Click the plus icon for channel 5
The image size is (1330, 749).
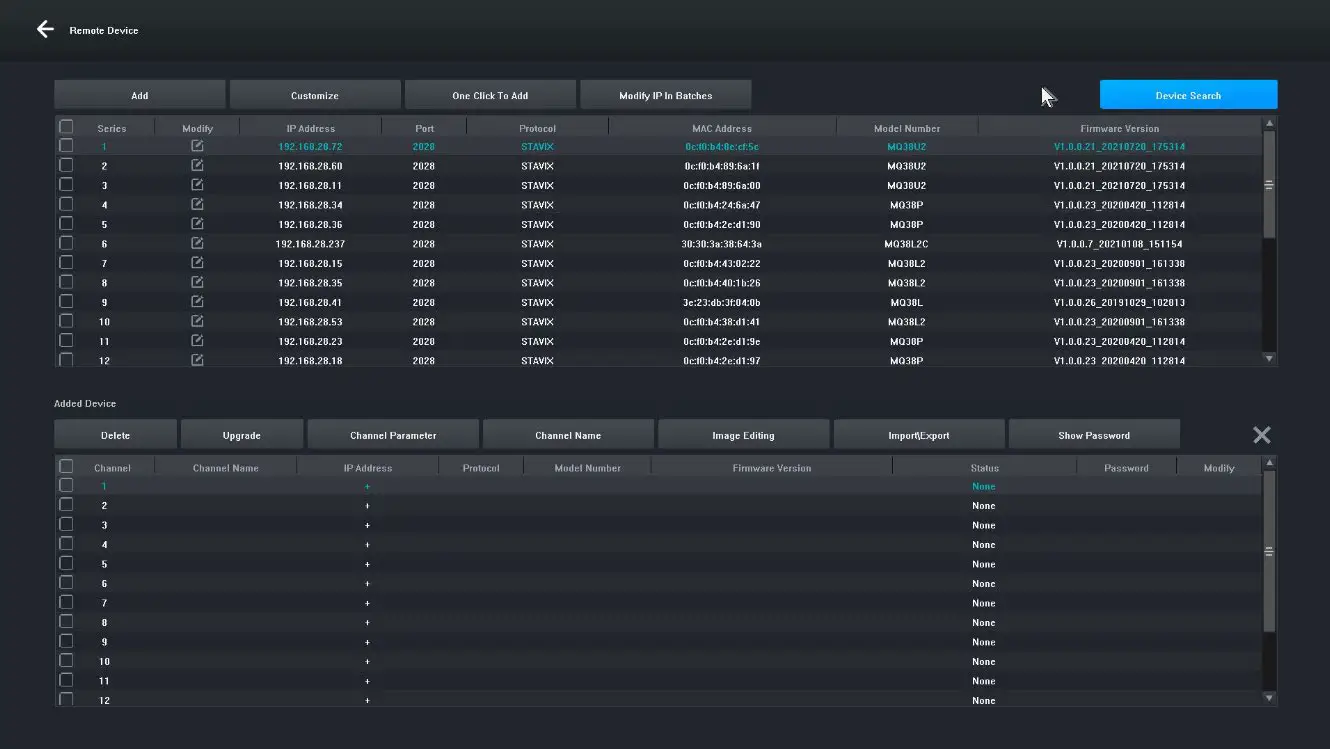pyautogui.click(x=368, y=564)
